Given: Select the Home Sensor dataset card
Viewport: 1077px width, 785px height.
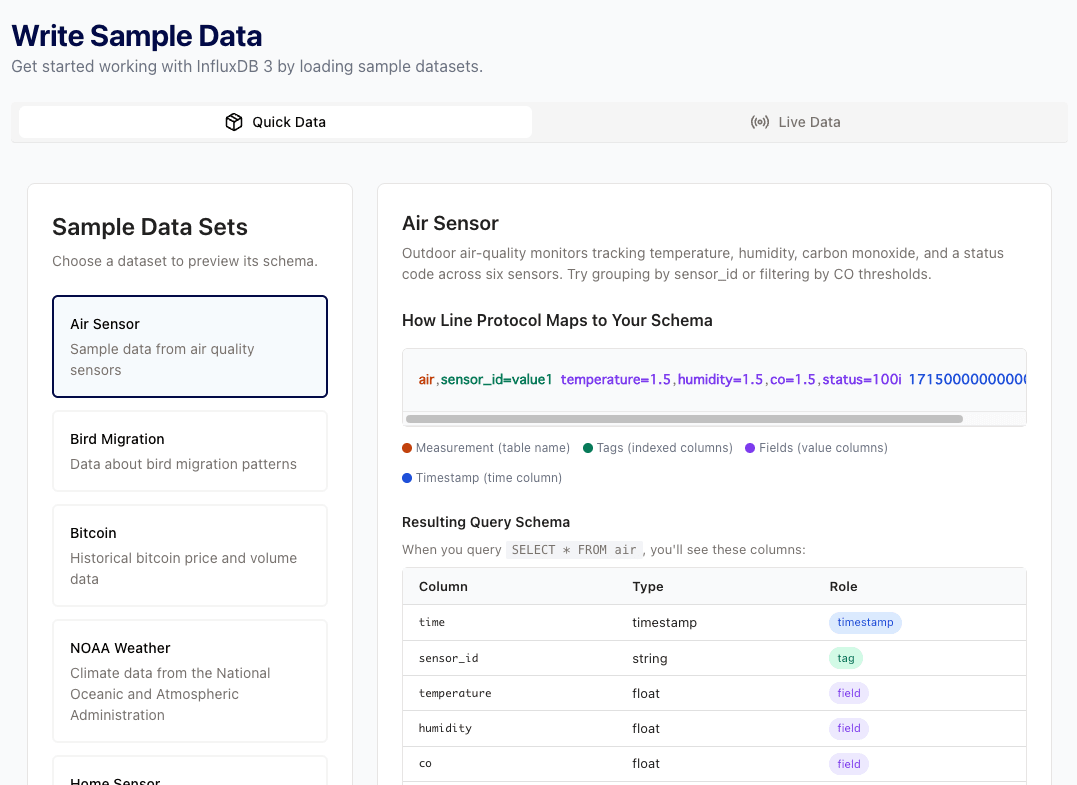Looking at the screenshot, I should tap(190, 772).
